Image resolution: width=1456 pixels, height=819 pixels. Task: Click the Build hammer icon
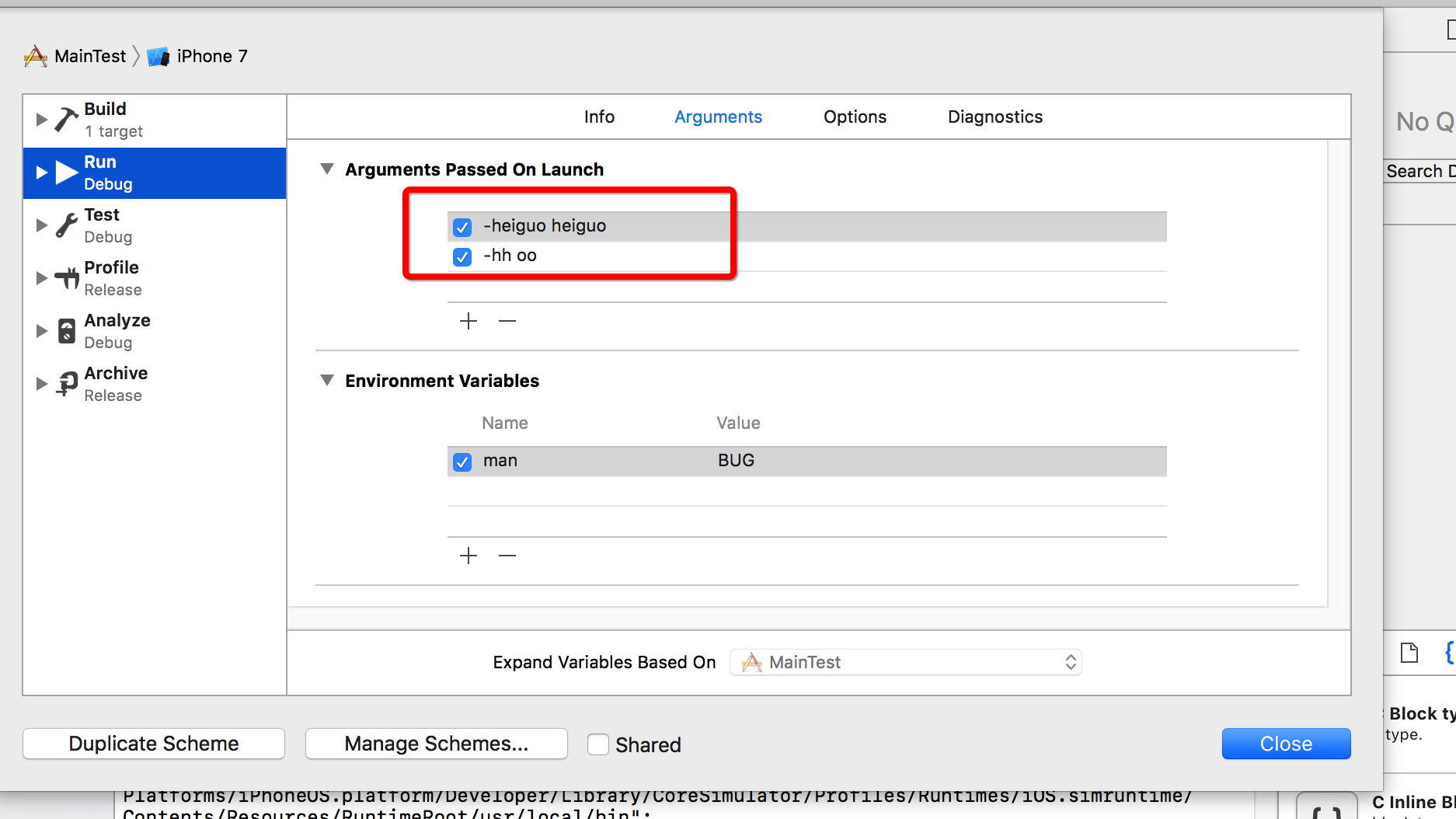pyautogui.click(x=67, y=119)
